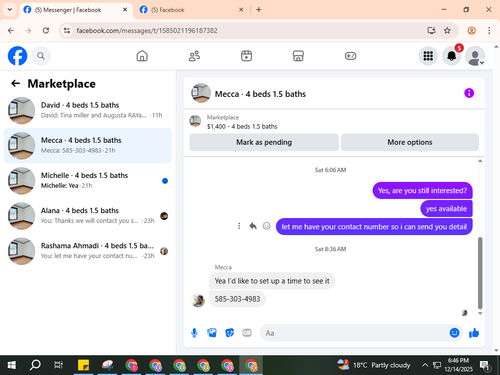Open the nine-dot Menu grid icon
Image resolution: width=500 pixels, height=375 pixels.
[428, 56]
